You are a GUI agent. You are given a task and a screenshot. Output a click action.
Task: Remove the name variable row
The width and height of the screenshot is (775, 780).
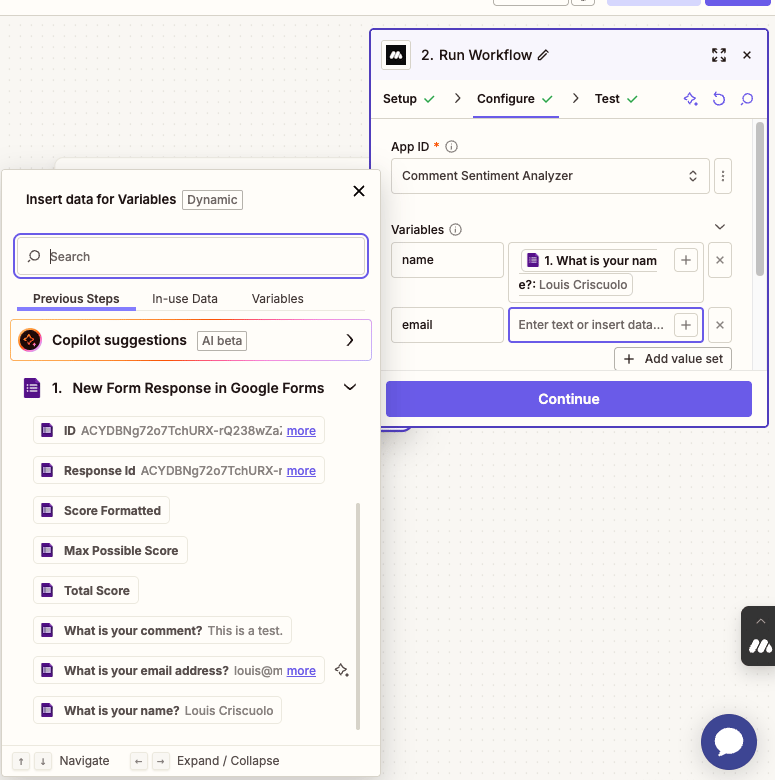pos(720,260)
